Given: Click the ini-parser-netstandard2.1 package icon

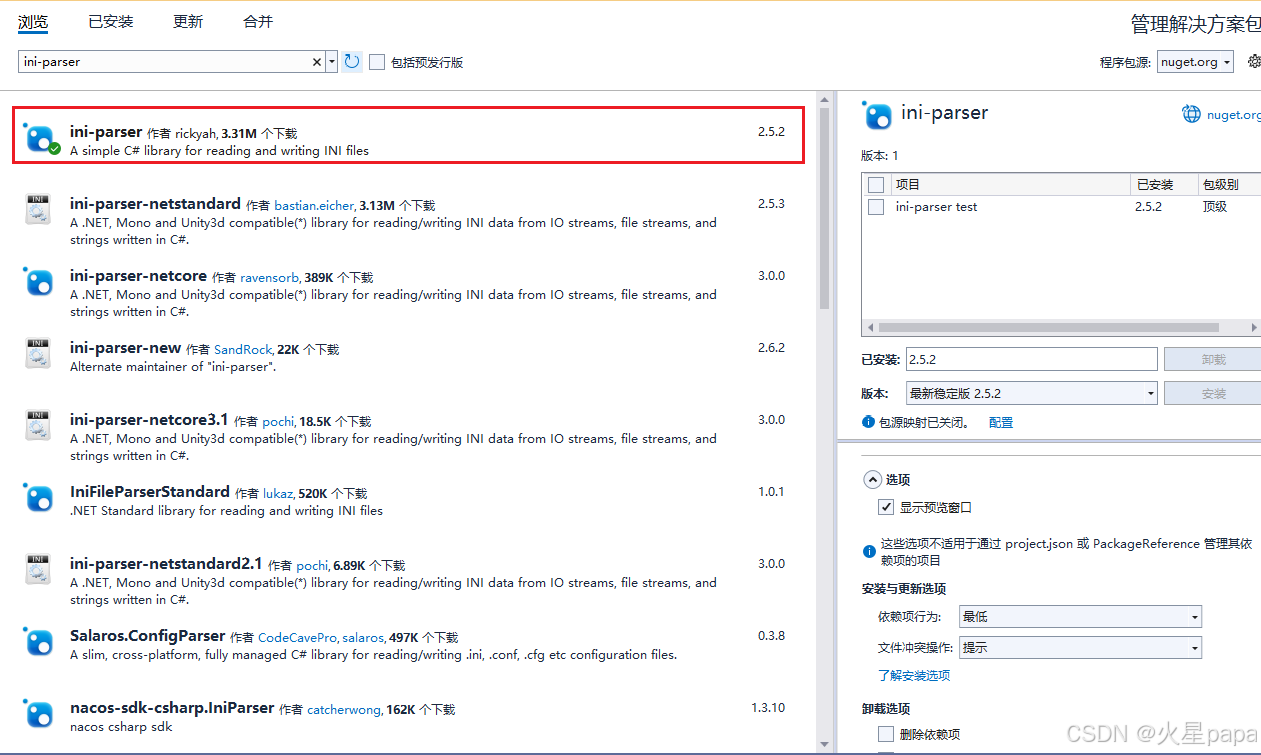Looking at the screenshot, I should coord(38,569).
